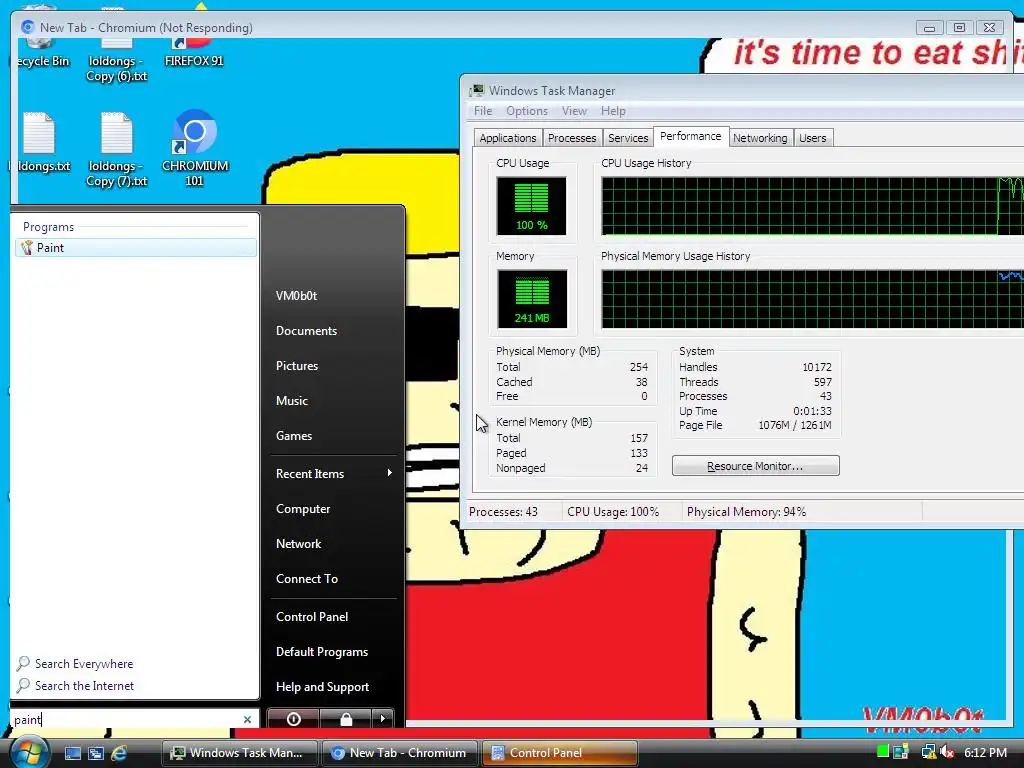Expand the shutdown options arrow
The height and width of the screenshot is (768, 1024).
(383, 719)
